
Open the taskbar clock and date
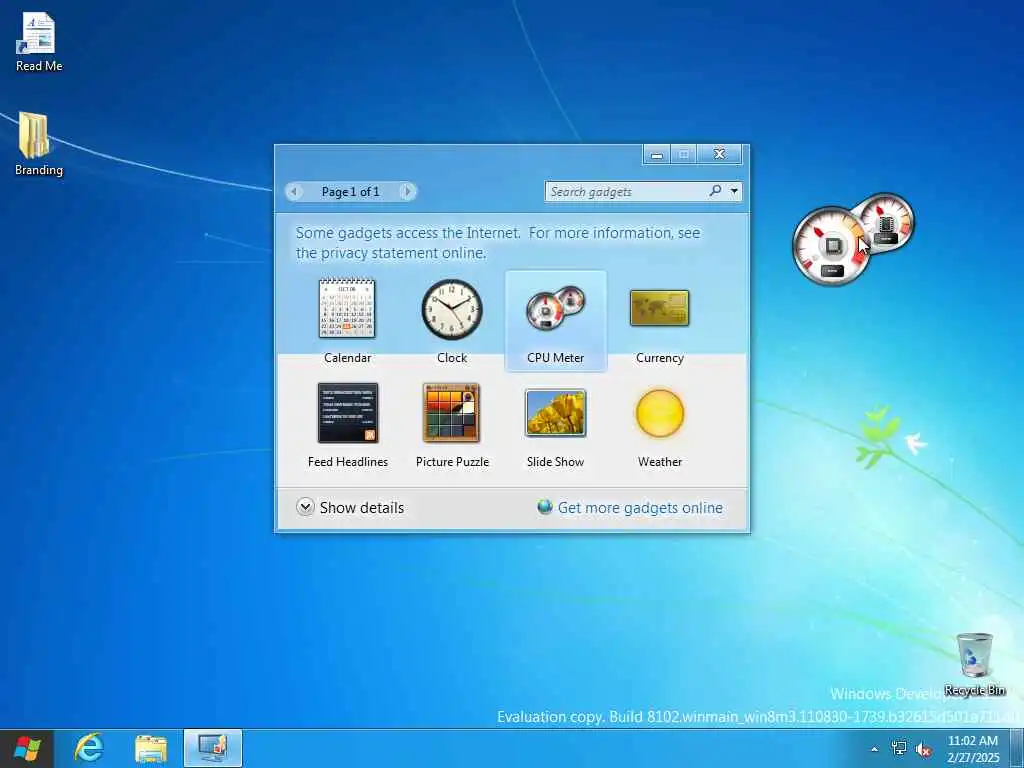(x=973, y=749)
